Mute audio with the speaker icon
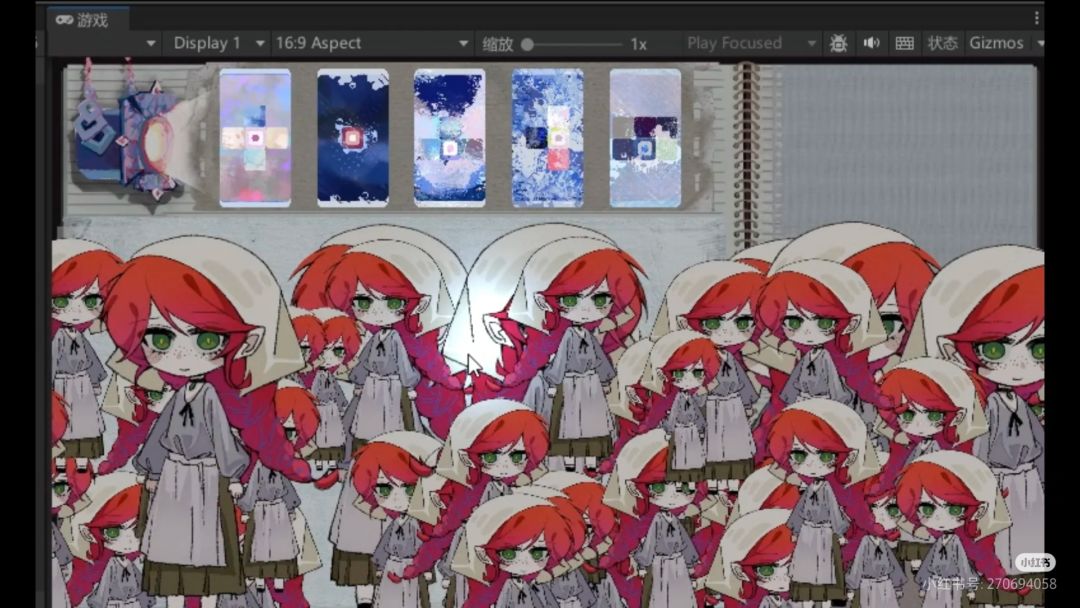1080x608 pixels. pos(871,43)
